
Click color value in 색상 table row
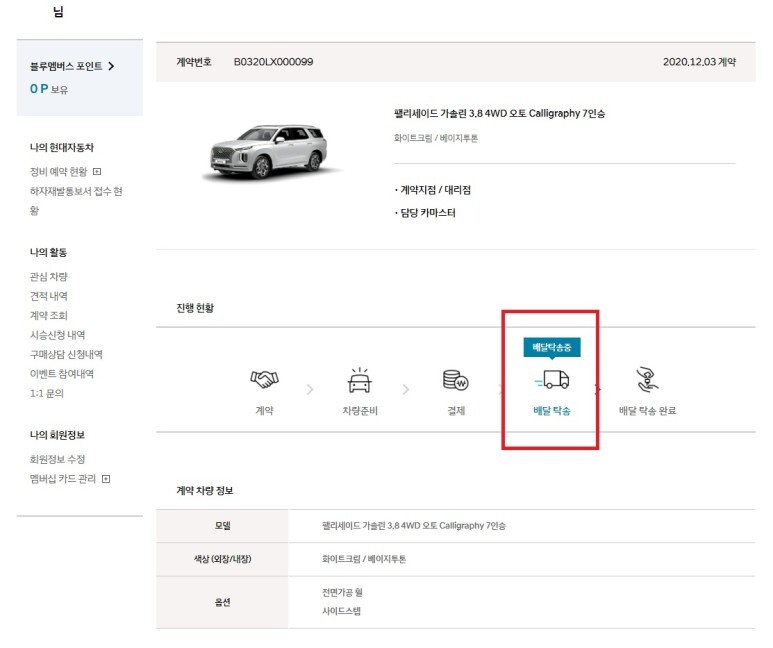pyautogui.click(x=364, y=559)
